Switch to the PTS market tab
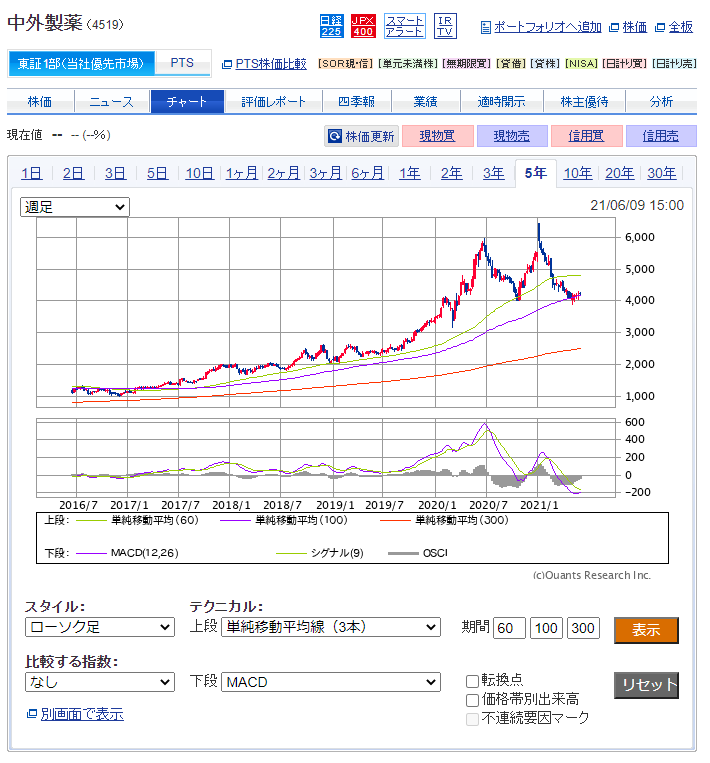710x763 pixels. tap(182, 63)
